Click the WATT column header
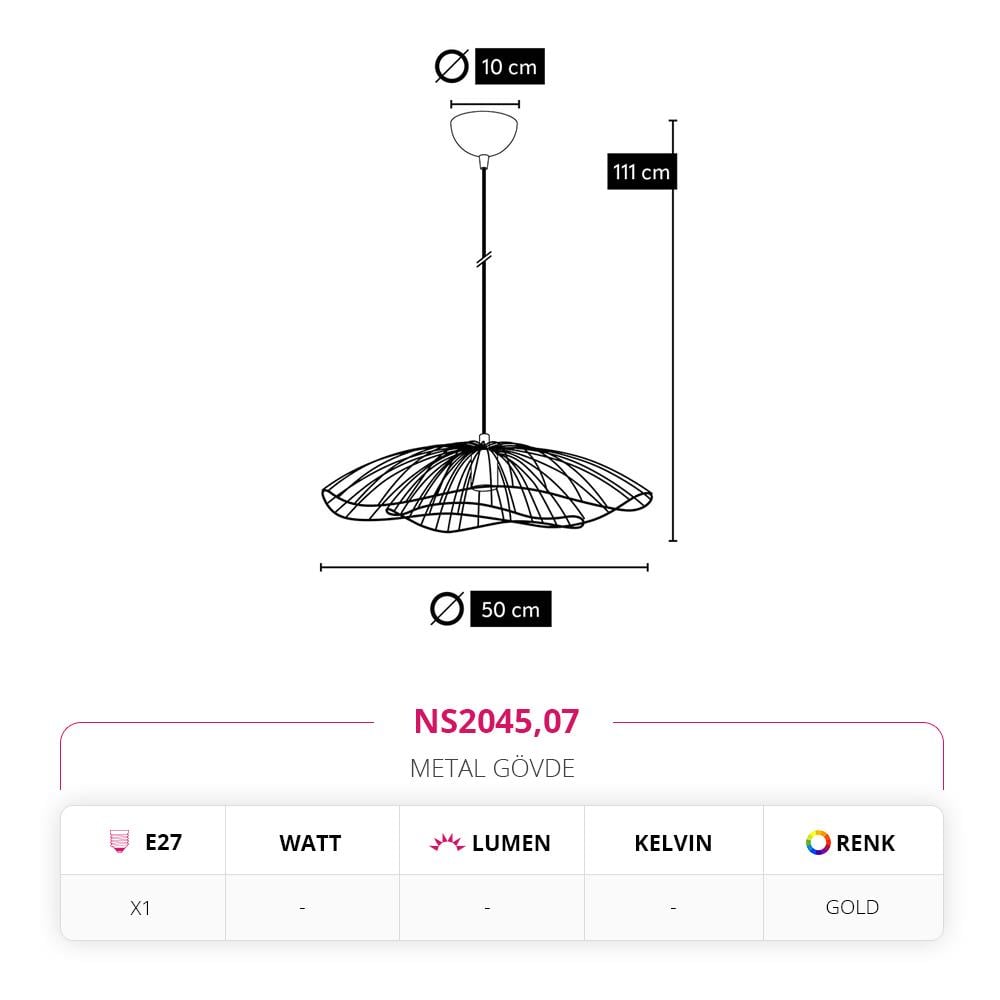This screenshot has width=1000, height=1000. [310, 843]
